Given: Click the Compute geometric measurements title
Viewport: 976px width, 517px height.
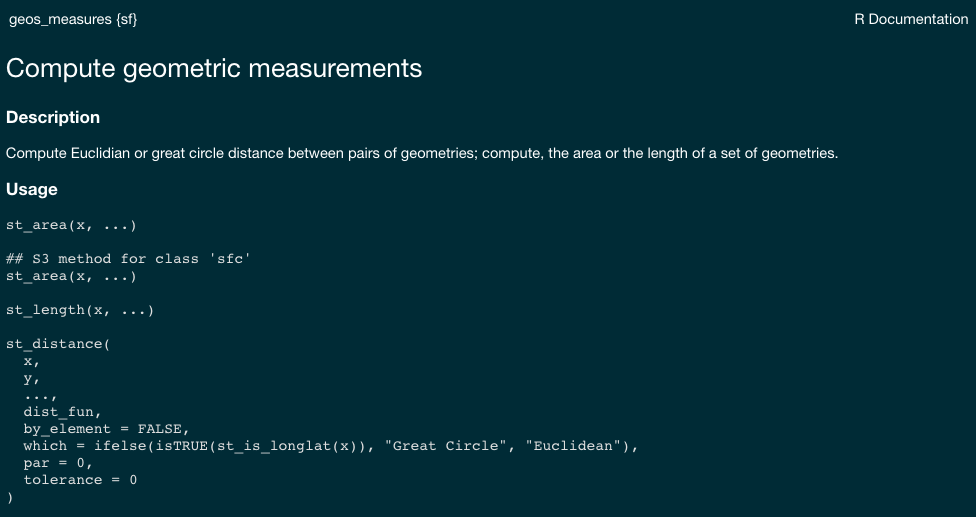Looking at the screenshot, I should [x=214, y=68].
